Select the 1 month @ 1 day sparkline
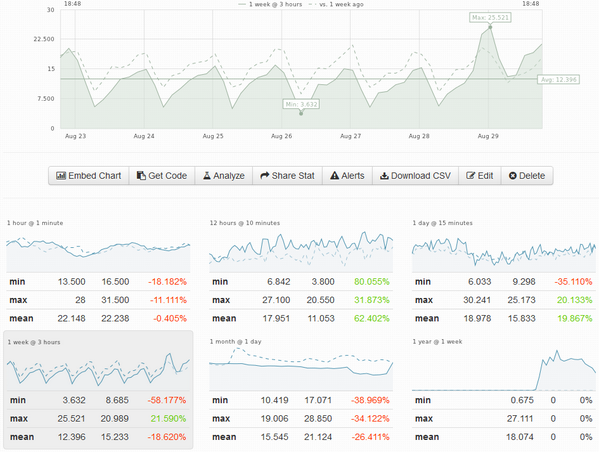Screen dimensions: 599x452 point(301,369)
